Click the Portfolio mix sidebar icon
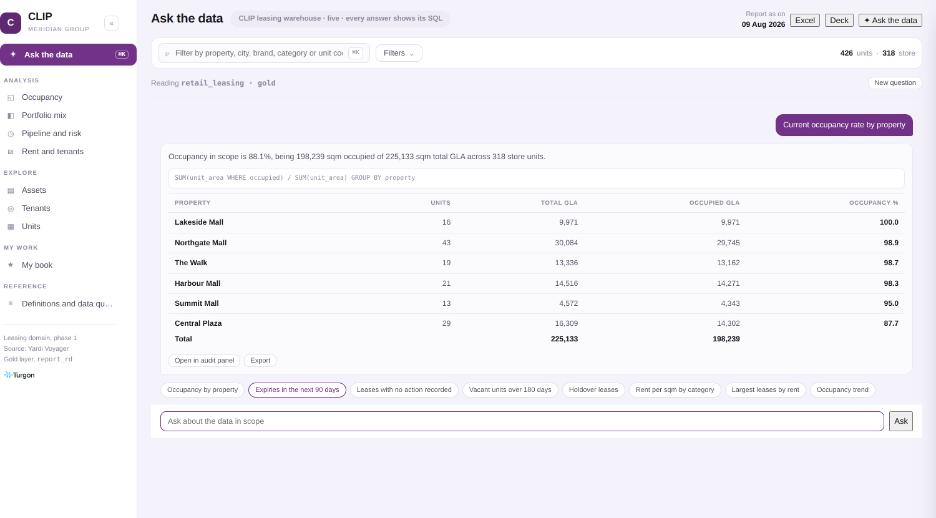 pos(10,115)
